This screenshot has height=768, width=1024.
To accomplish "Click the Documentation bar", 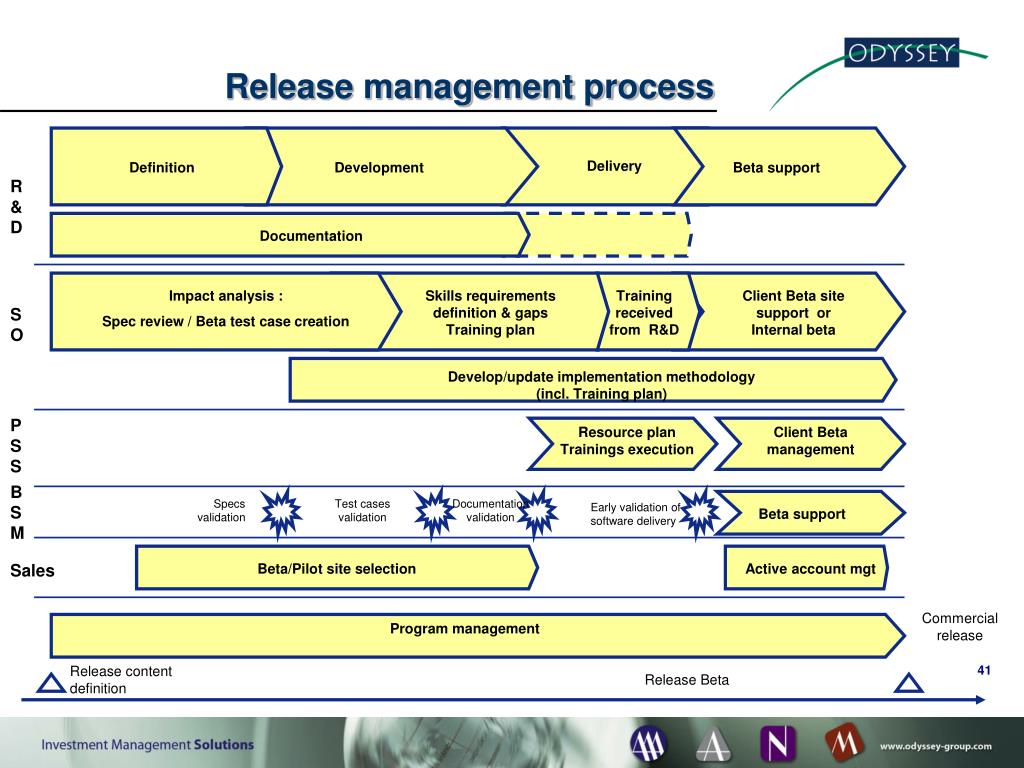I will click(290, 235).
